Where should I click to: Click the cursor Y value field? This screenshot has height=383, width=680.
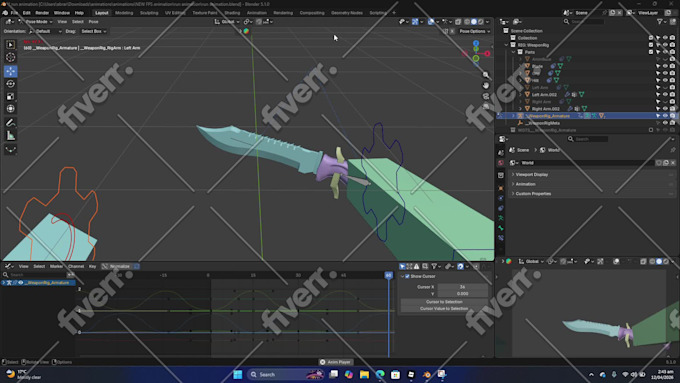[x=462, y=294]
